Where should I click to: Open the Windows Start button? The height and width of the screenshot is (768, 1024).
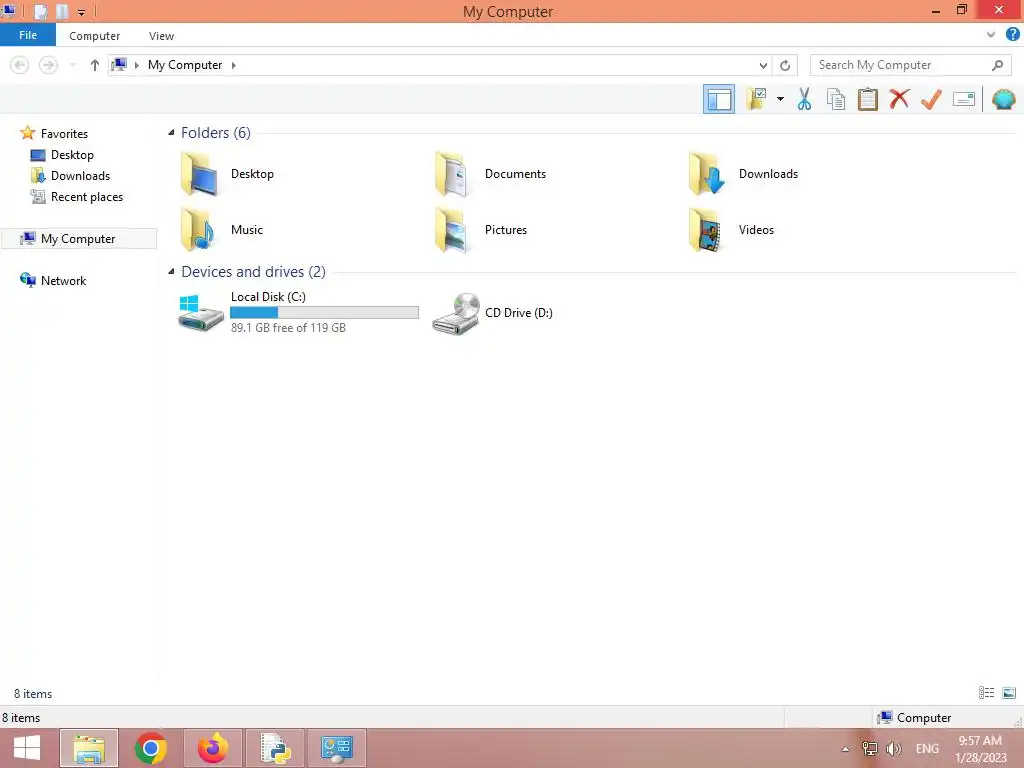point(27,748)
